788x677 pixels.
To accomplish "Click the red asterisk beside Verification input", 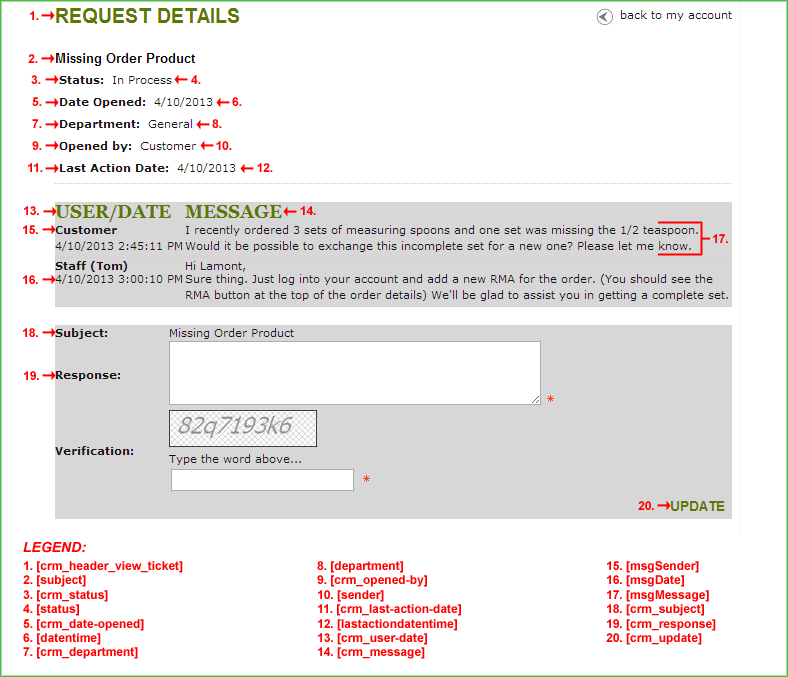I will (366, 481).
